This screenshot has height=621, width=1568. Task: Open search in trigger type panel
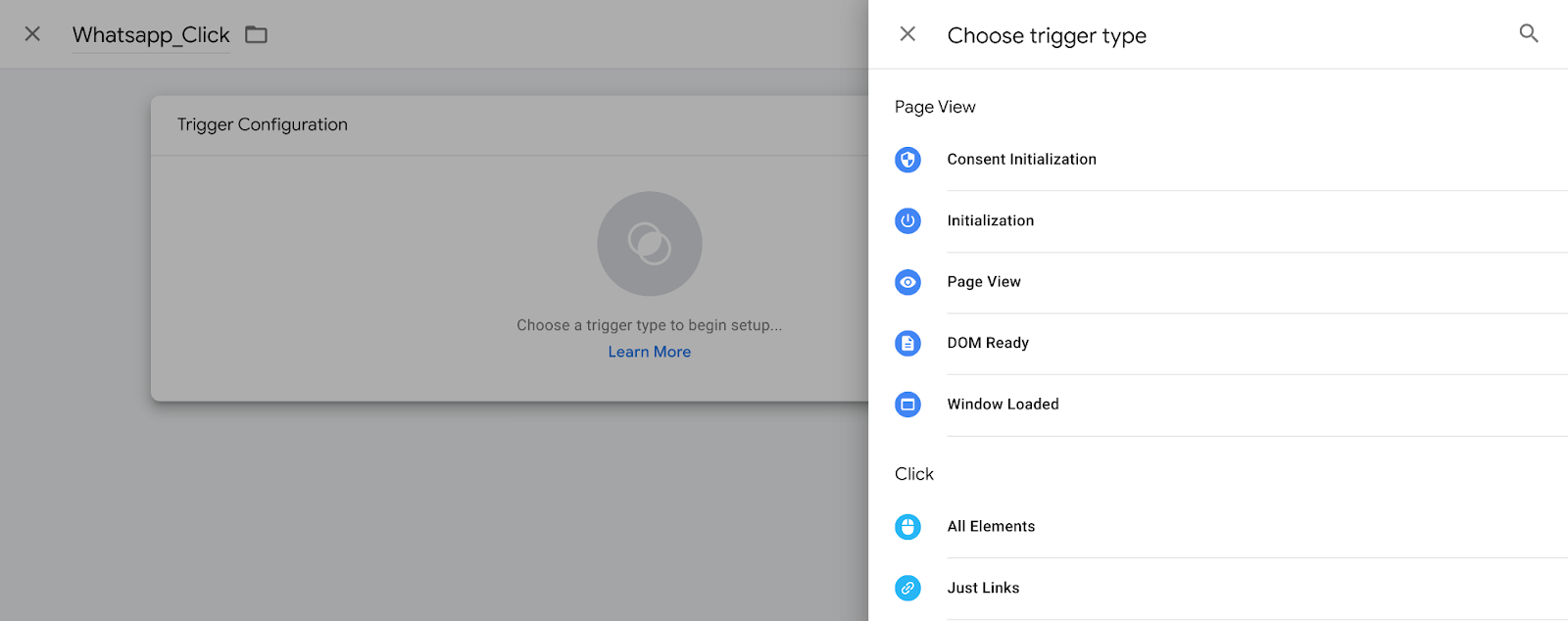(x=1529, y=34)
